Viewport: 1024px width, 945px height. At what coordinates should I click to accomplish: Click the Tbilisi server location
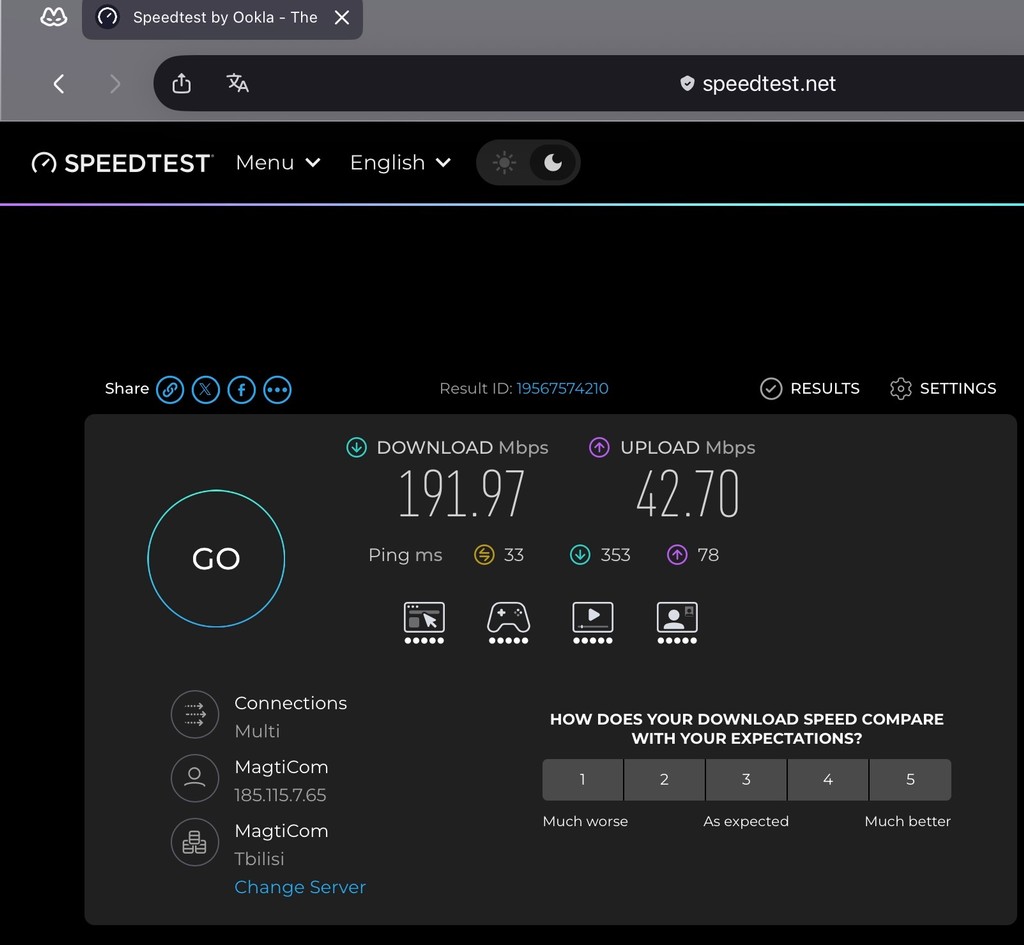(259, 859)
